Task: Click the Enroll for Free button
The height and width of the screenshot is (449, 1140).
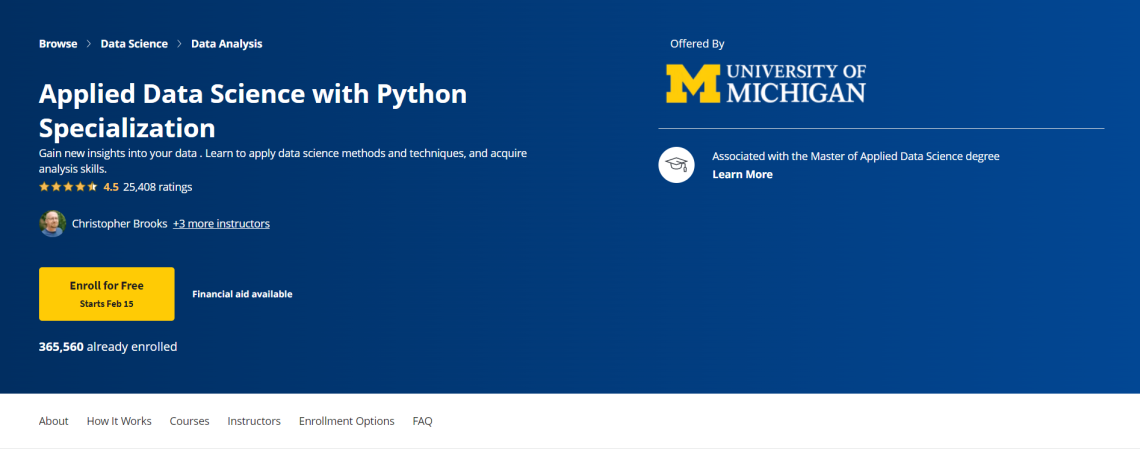Action: (107, 294)
